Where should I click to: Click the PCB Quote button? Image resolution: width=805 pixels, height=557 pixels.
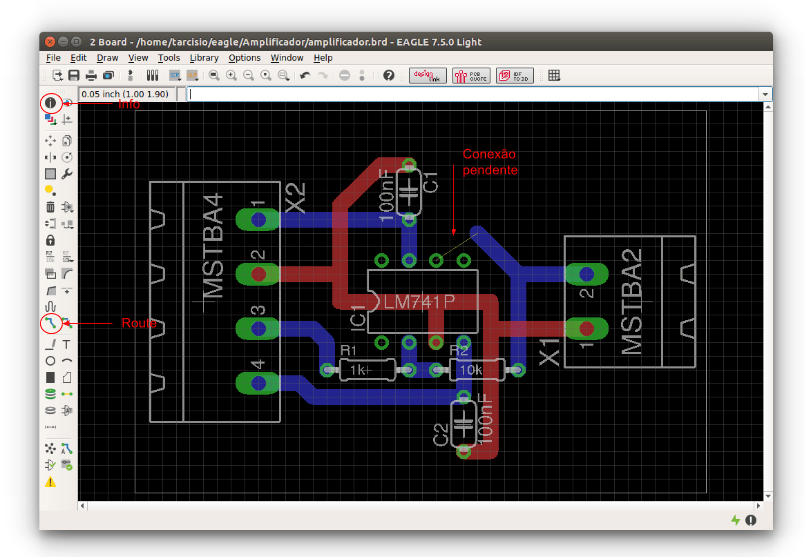471,75
